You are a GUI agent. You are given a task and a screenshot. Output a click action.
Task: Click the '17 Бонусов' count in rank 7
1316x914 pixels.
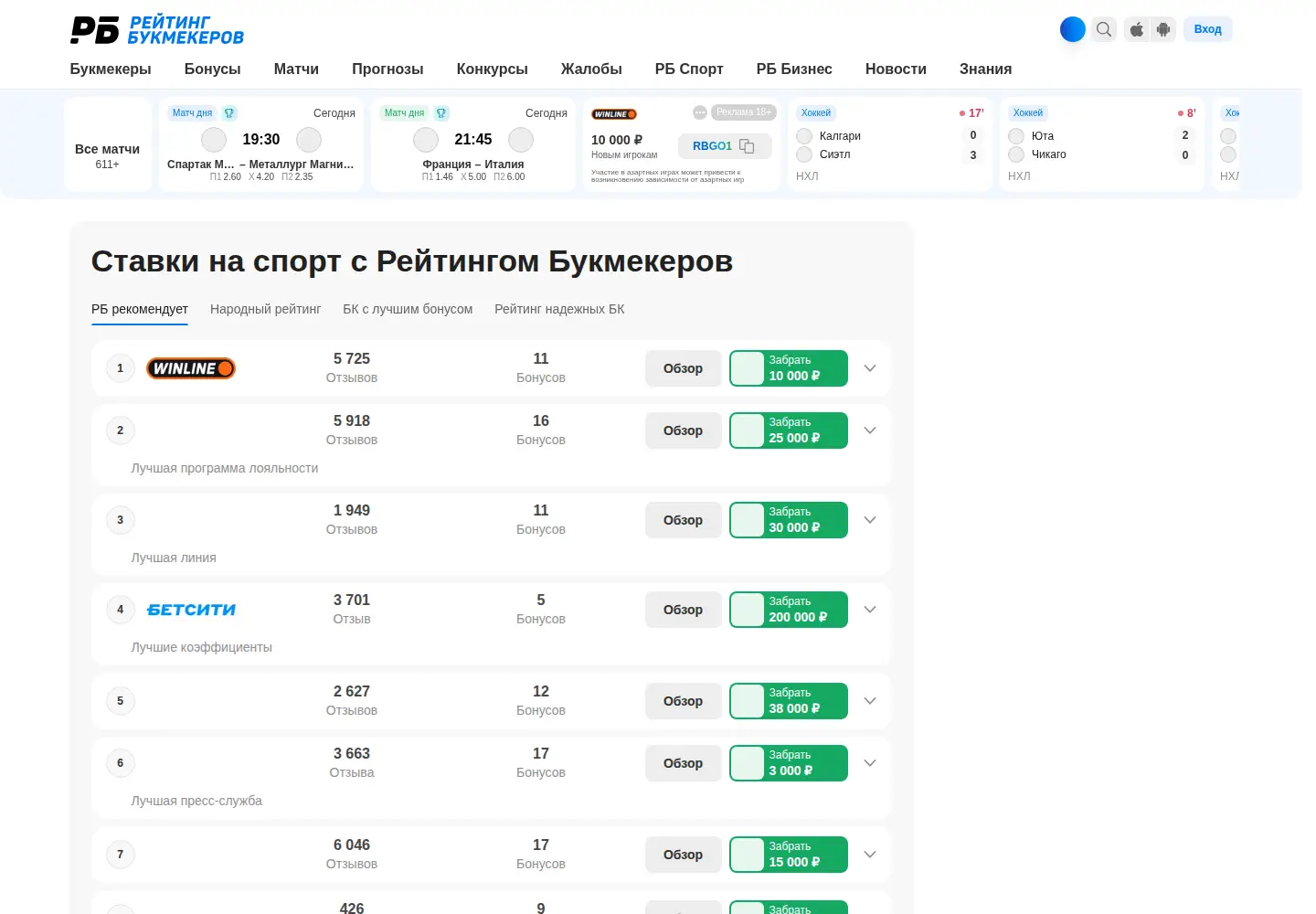point(541,854)
